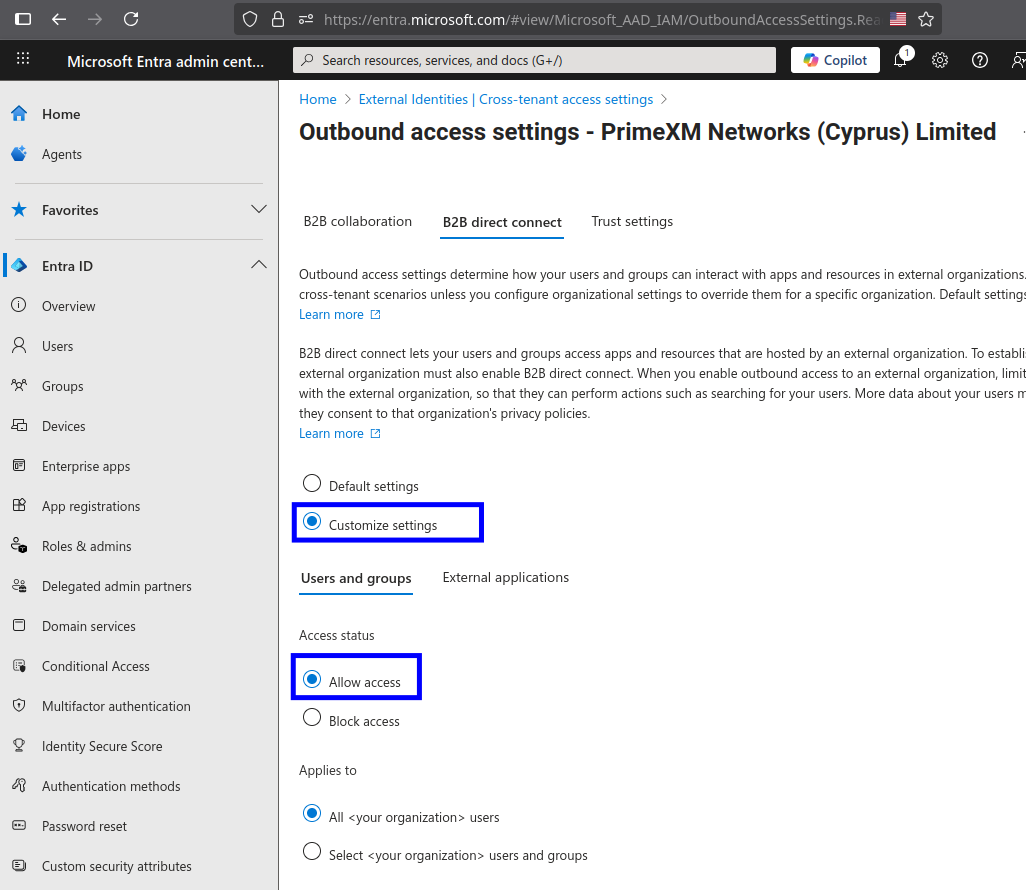The height and width of the screenshot is (890, 1026).
Task: Click the browser sidebar toggle icon
Action: coord(23,19)
